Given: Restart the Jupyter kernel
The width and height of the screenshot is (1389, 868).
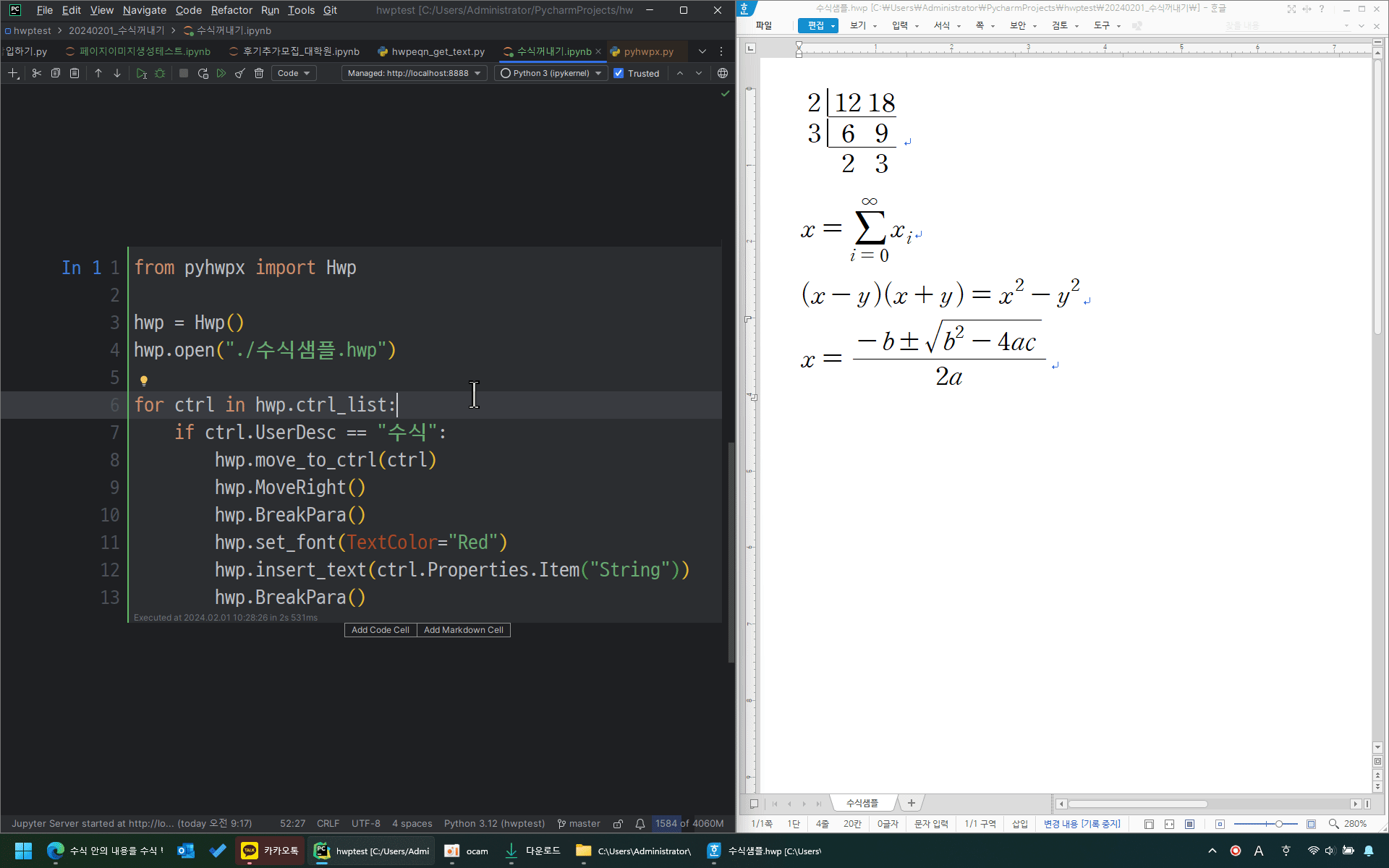Looking at the screenshot, I should (x=203, y=73).
